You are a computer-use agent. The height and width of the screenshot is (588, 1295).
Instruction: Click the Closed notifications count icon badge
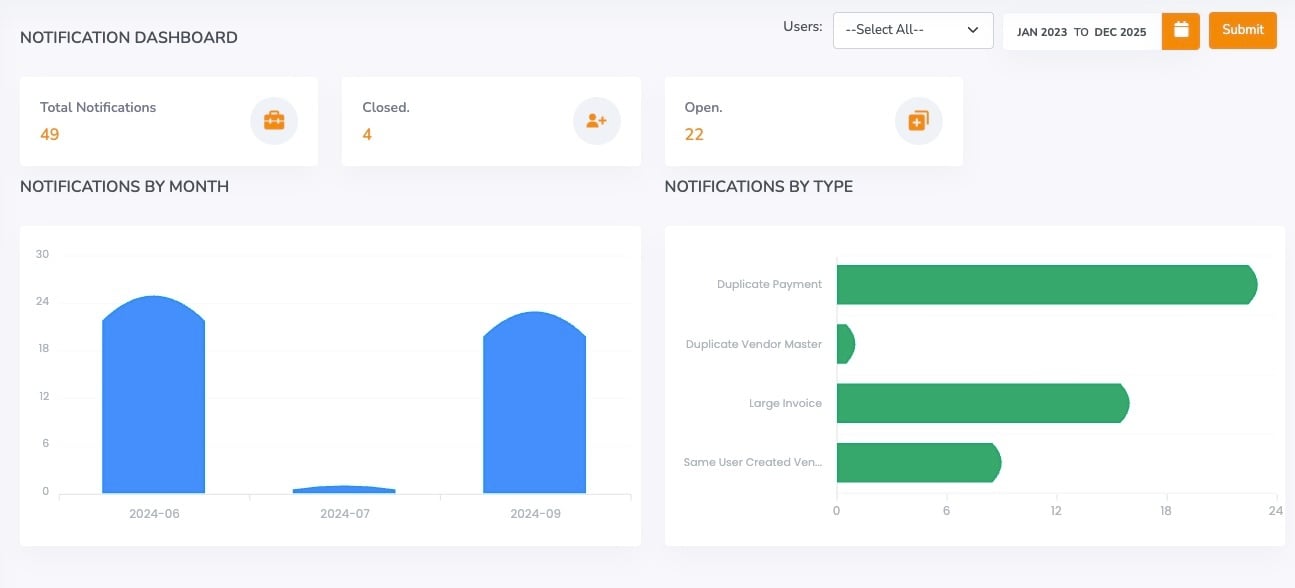coord(596,120)
